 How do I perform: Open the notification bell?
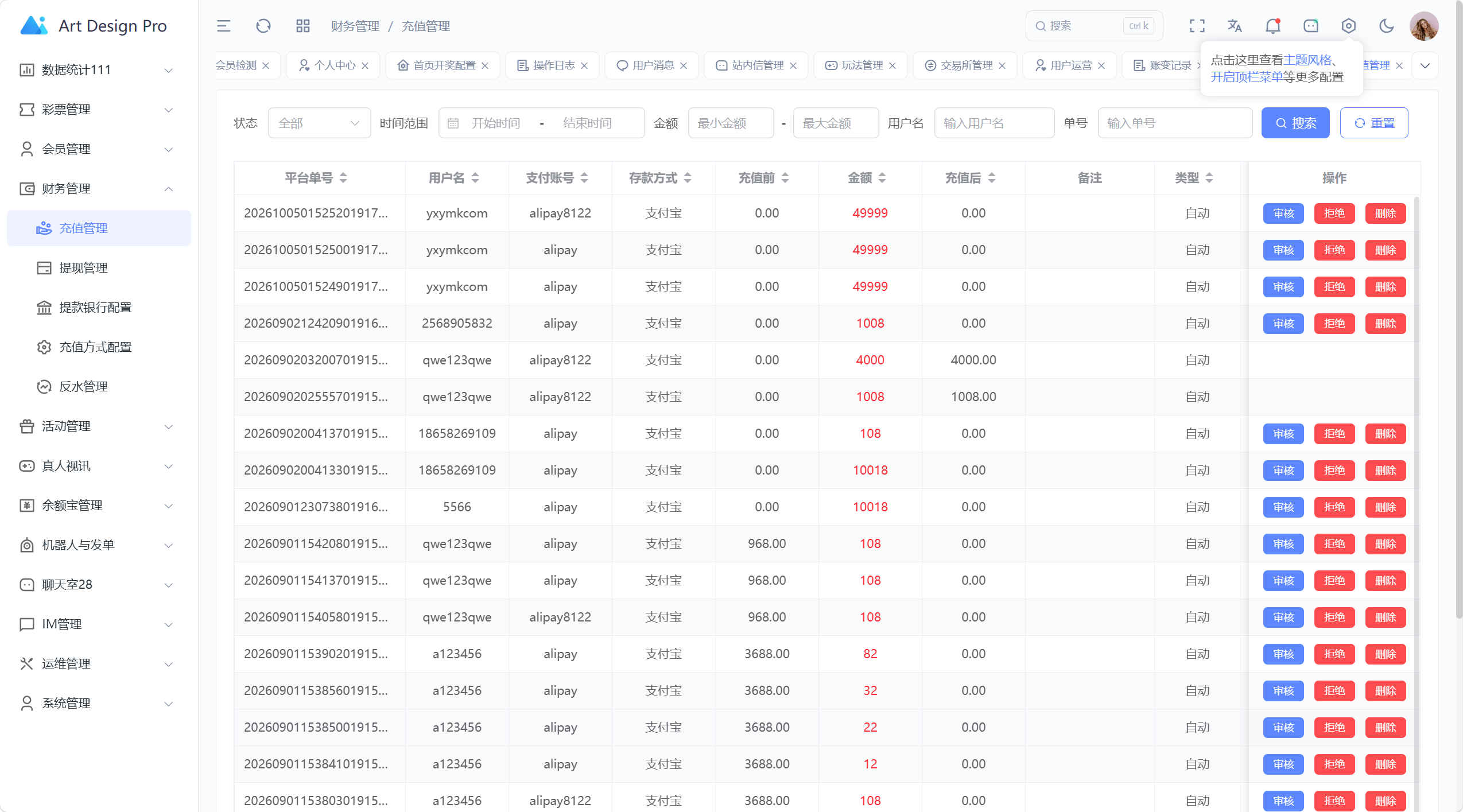point(1272,26)
